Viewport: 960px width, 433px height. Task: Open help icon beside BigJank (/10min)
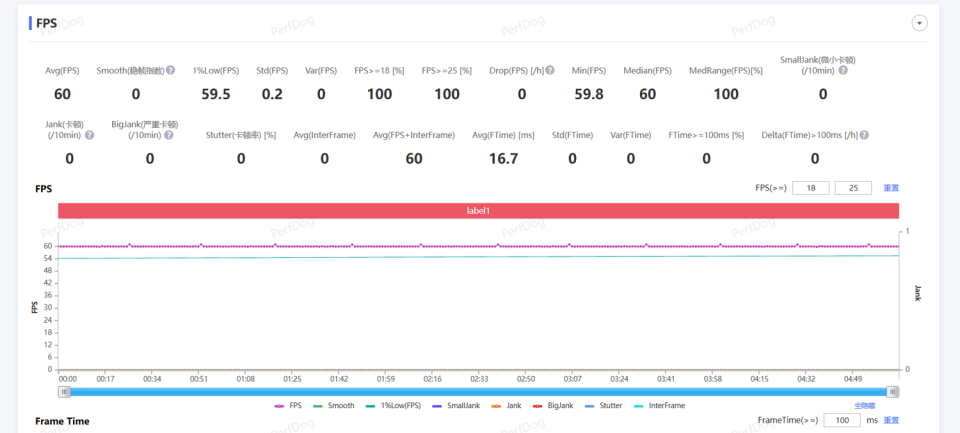tap(169, 135)
